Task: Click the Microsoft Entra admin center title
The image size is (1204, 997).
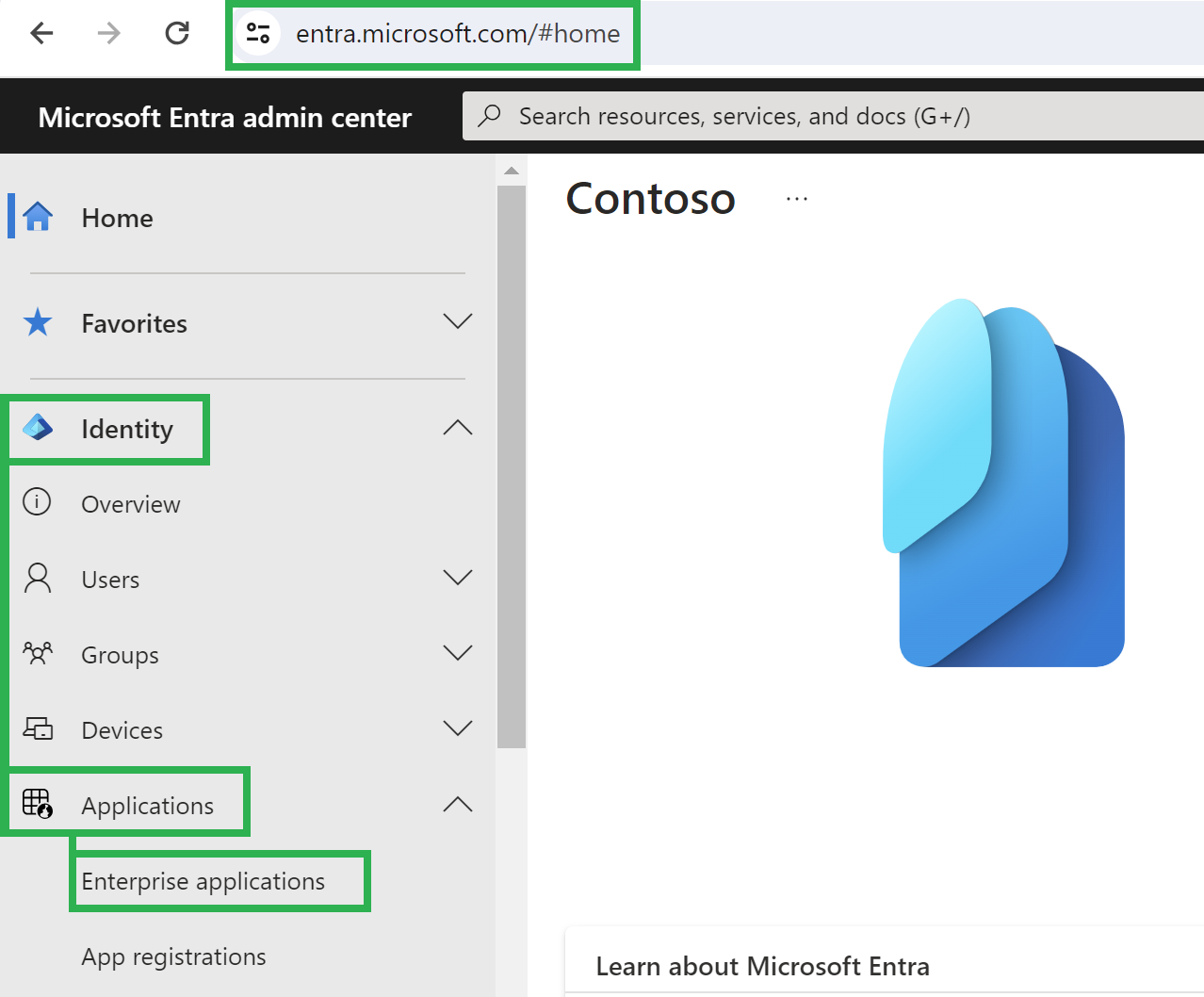Action: tap(225, 118)
